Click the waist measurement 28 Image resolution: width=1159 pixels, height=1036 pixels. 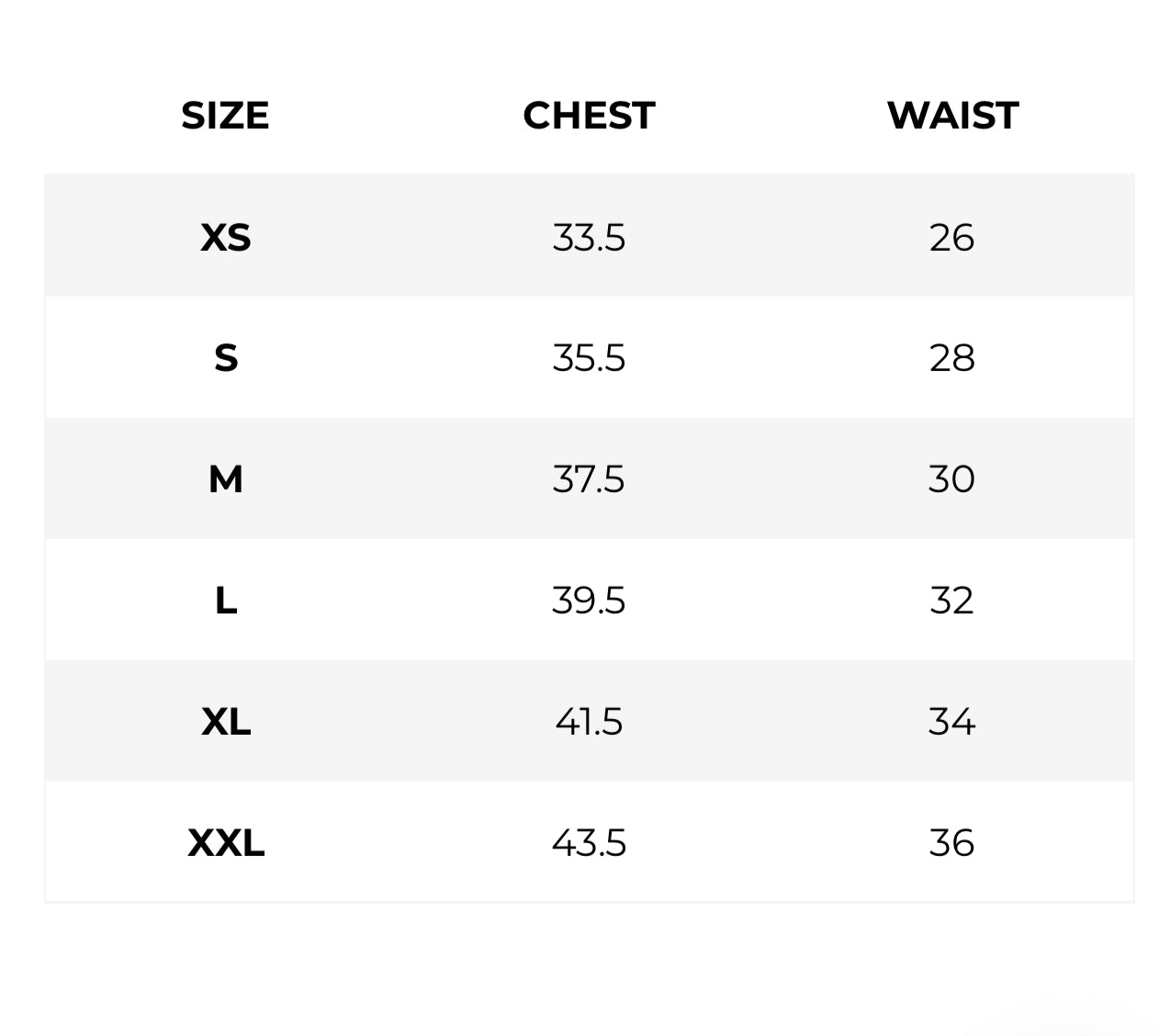(x=951, y=358)
